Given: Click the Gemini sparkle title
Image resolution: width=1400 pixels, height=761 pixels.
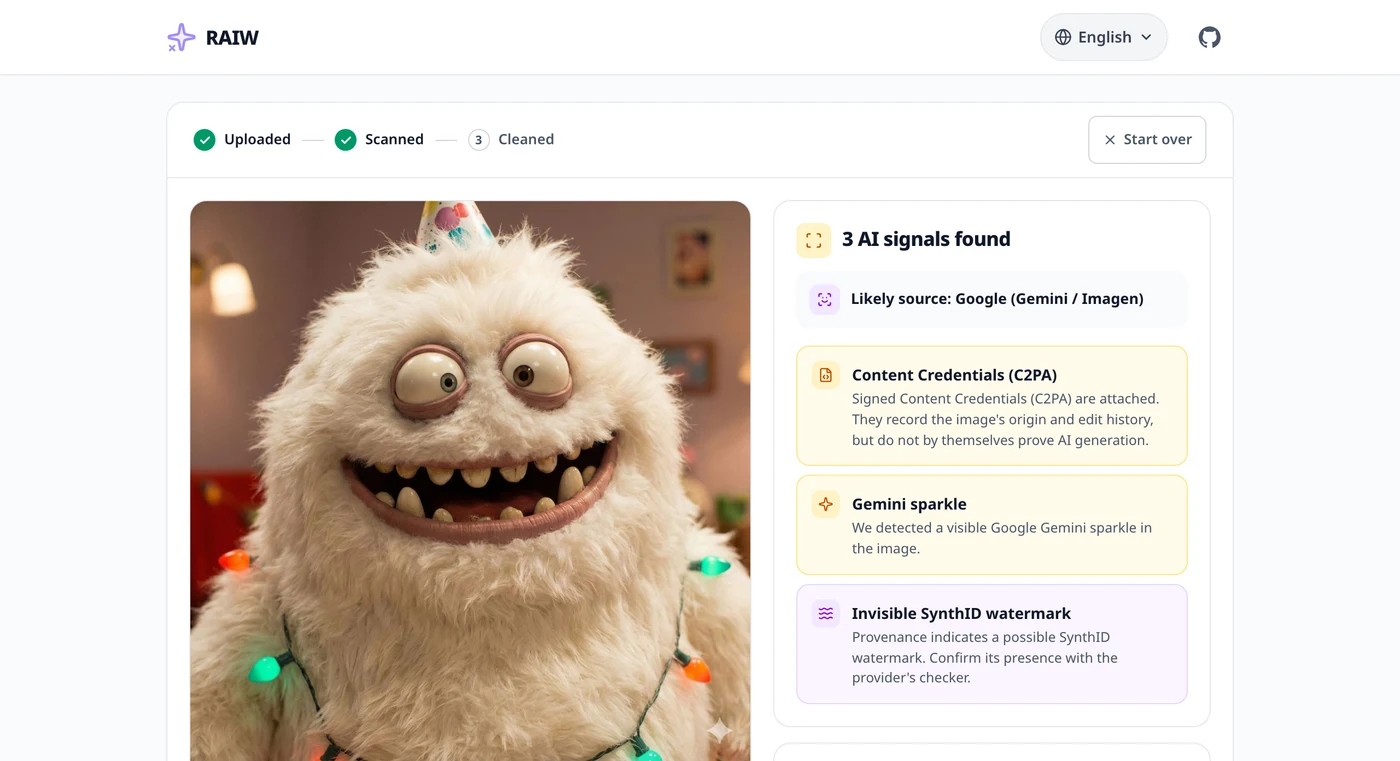Looking at the screenshot, I should point(909,504).
